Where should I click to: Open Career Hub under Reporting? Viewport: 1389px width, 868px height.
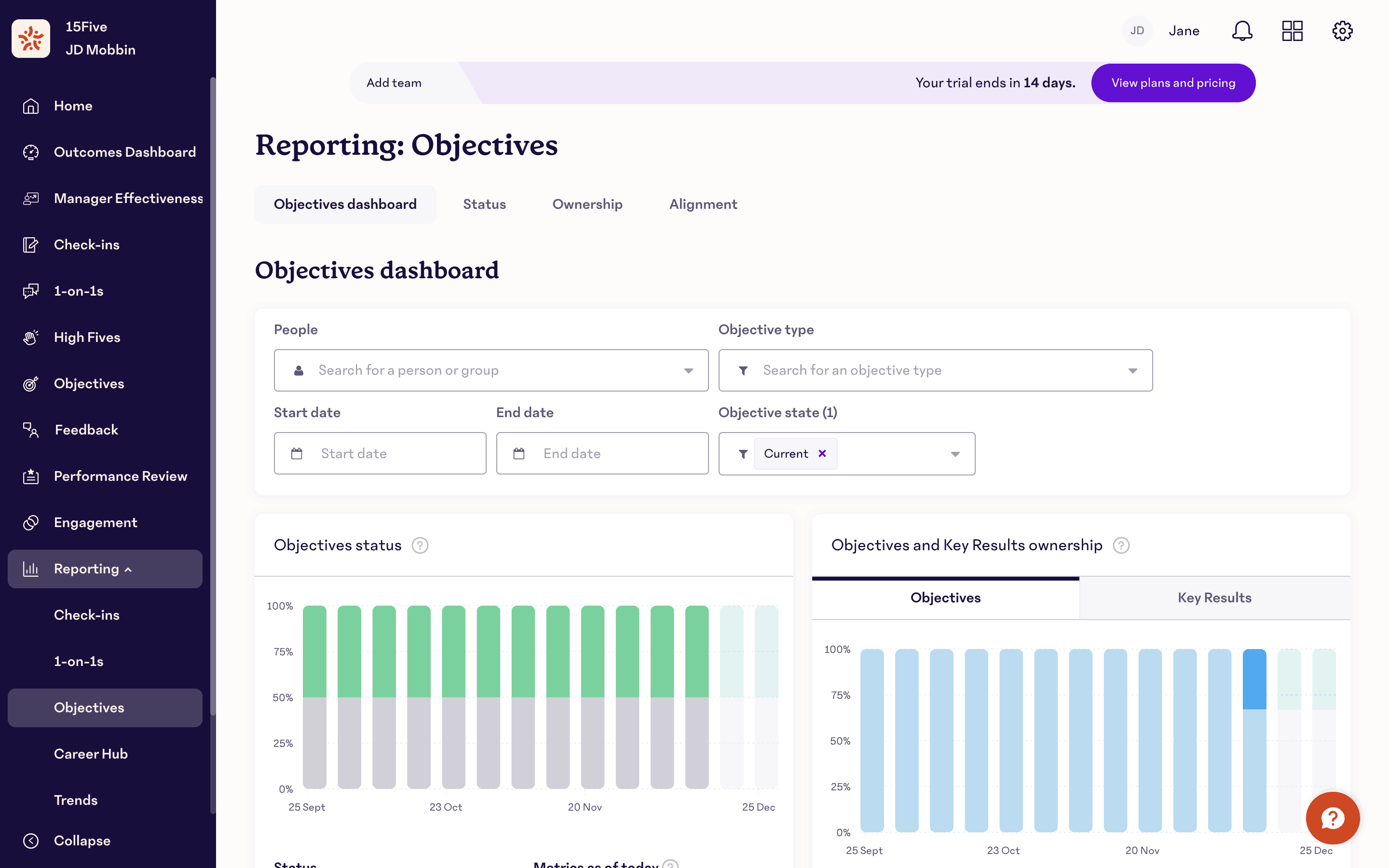pos(105,754)
